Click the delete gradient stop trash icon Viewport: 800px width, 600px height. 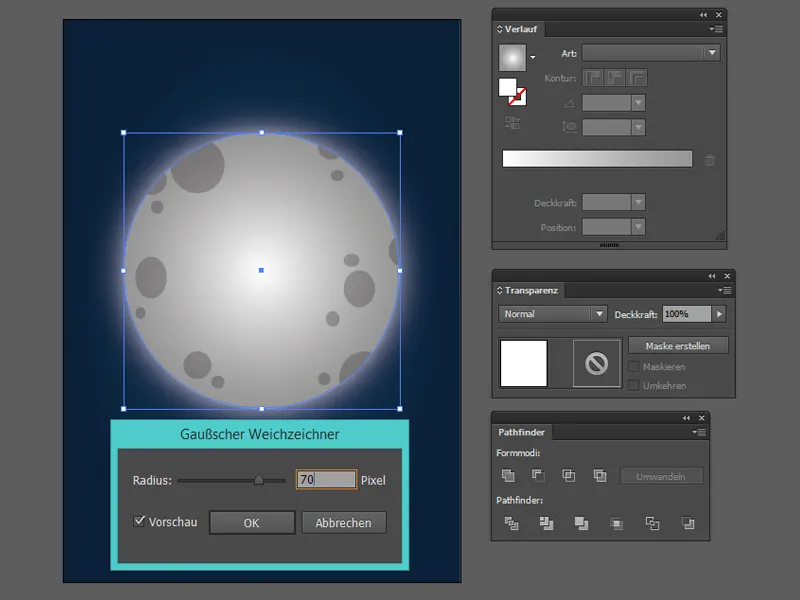click(710, 160)
